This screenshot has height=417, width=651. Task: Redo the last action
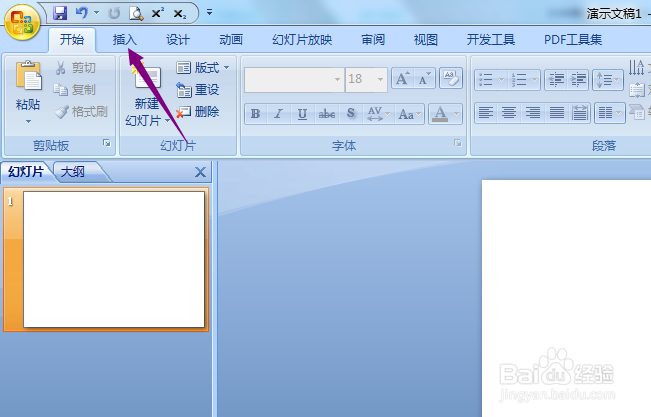pyautogui.click(x=114, y=13)
